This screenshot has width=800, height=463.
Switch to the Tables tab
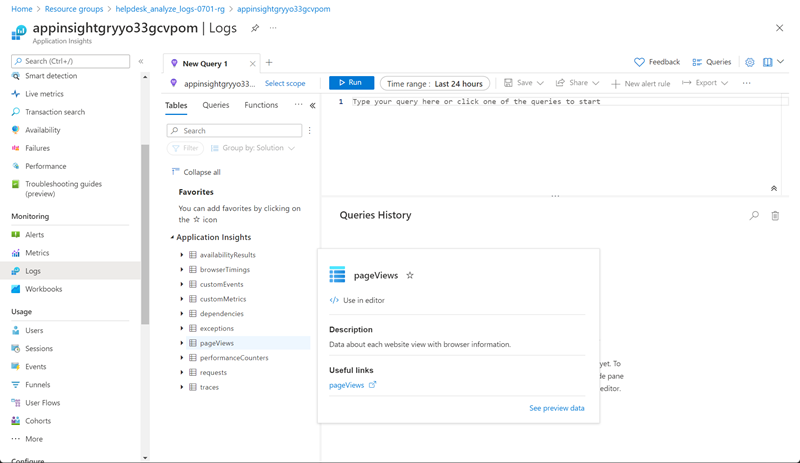tap(176, 105)
